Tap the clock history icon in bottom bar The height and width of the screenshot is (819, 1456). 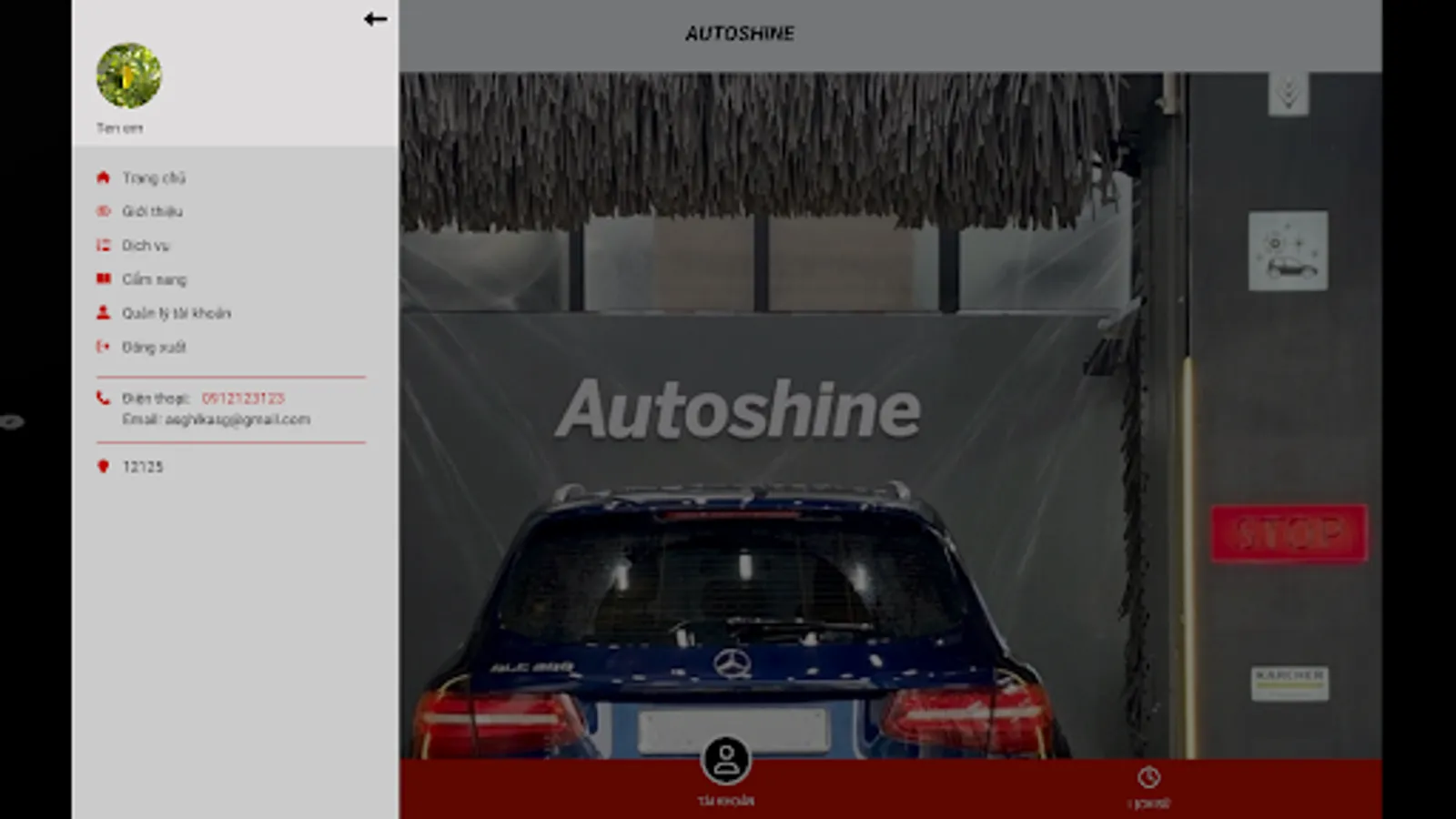(1148, 778)
